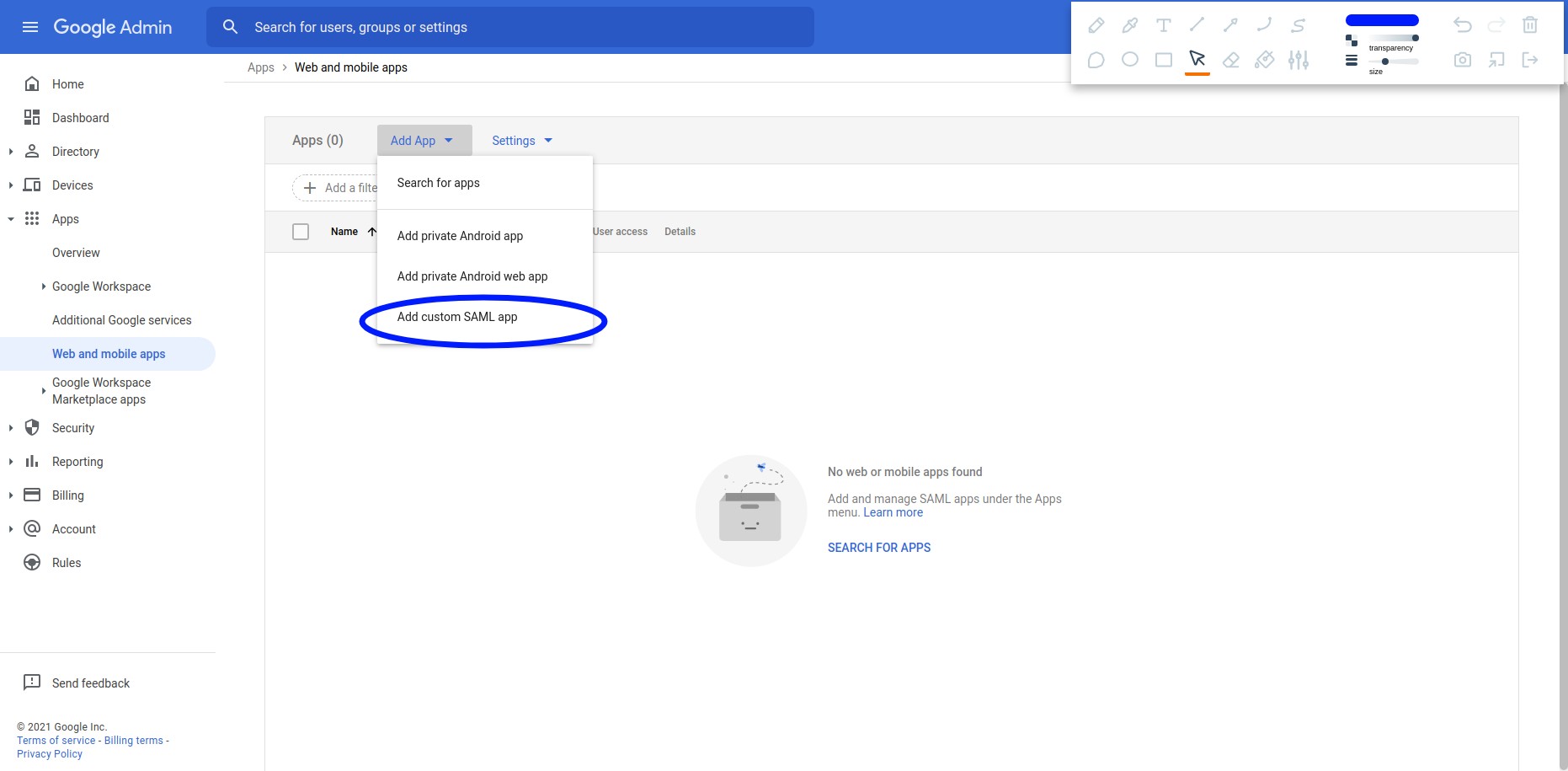
Task: Open Terms of service link
Action: pyautogui.click(x=56, y=741)
